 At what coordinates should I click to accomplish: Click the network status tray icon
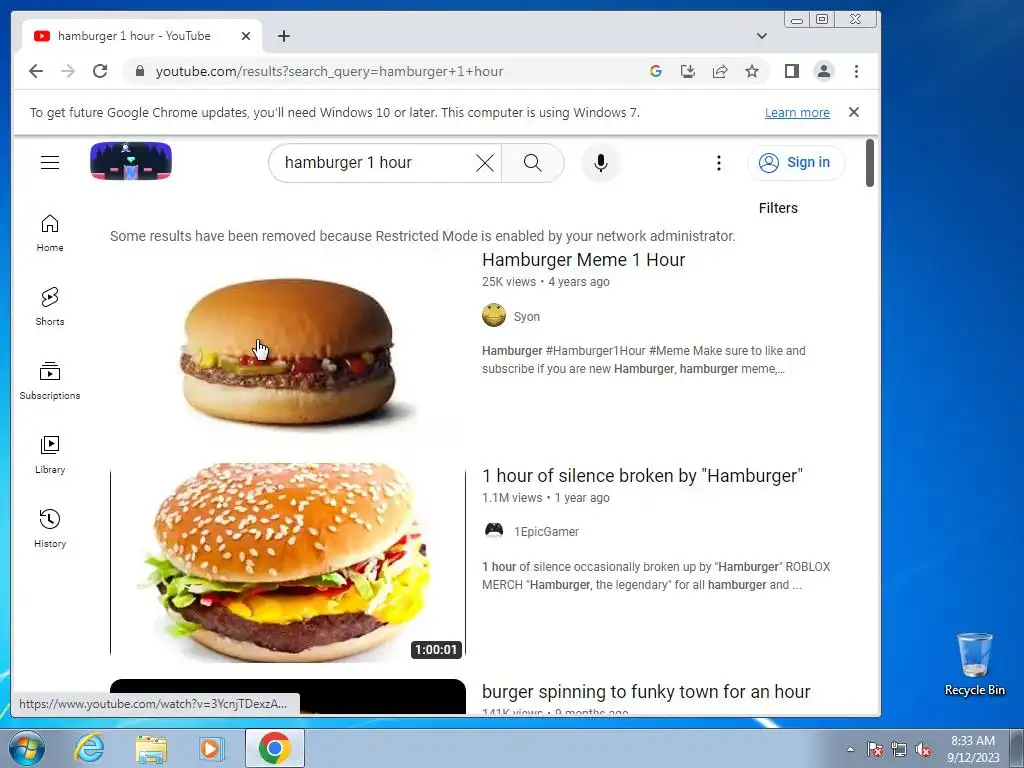pos(899,749)
